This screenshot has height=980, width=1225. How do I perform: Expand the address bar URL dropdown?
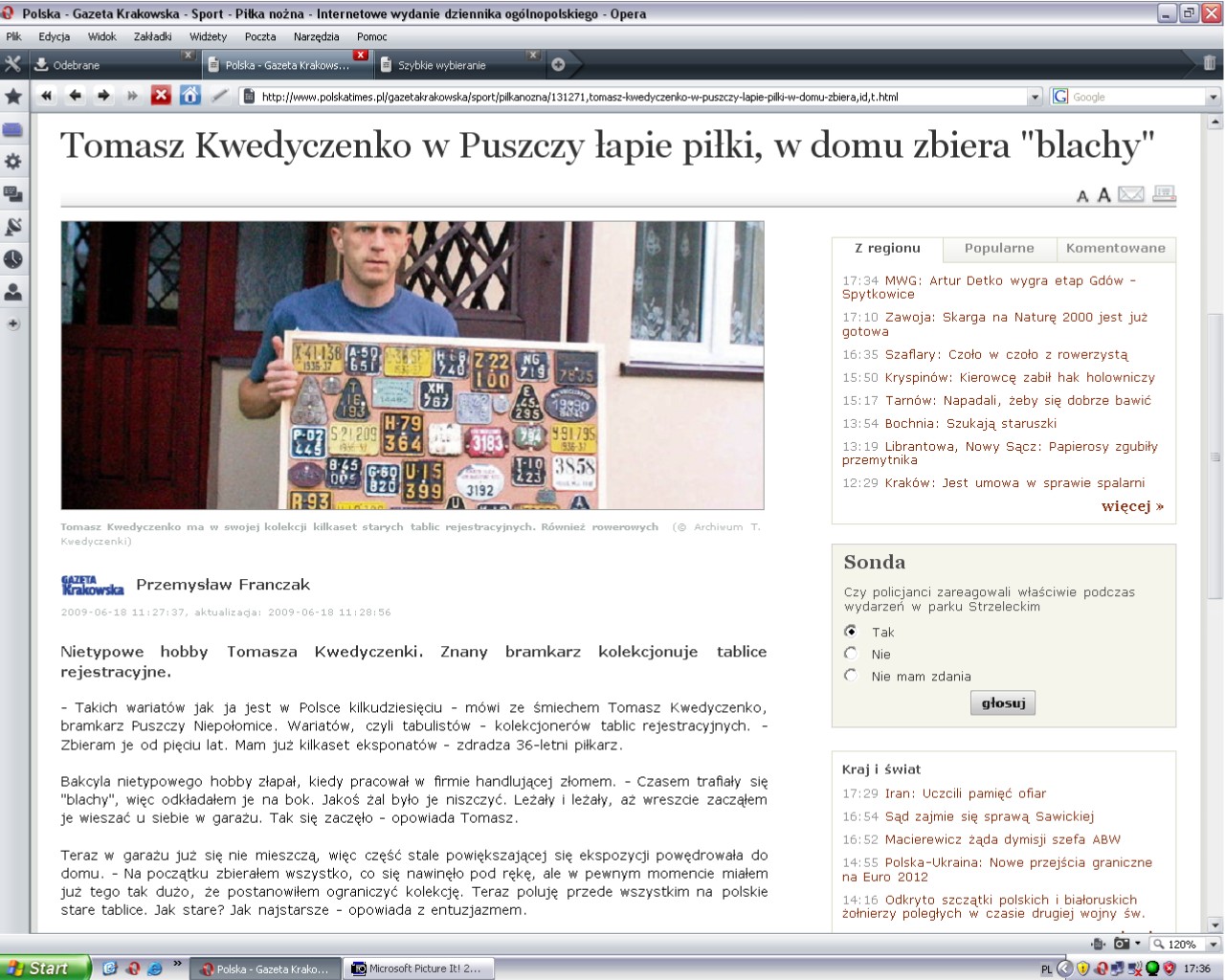(x=1034, y=97)
